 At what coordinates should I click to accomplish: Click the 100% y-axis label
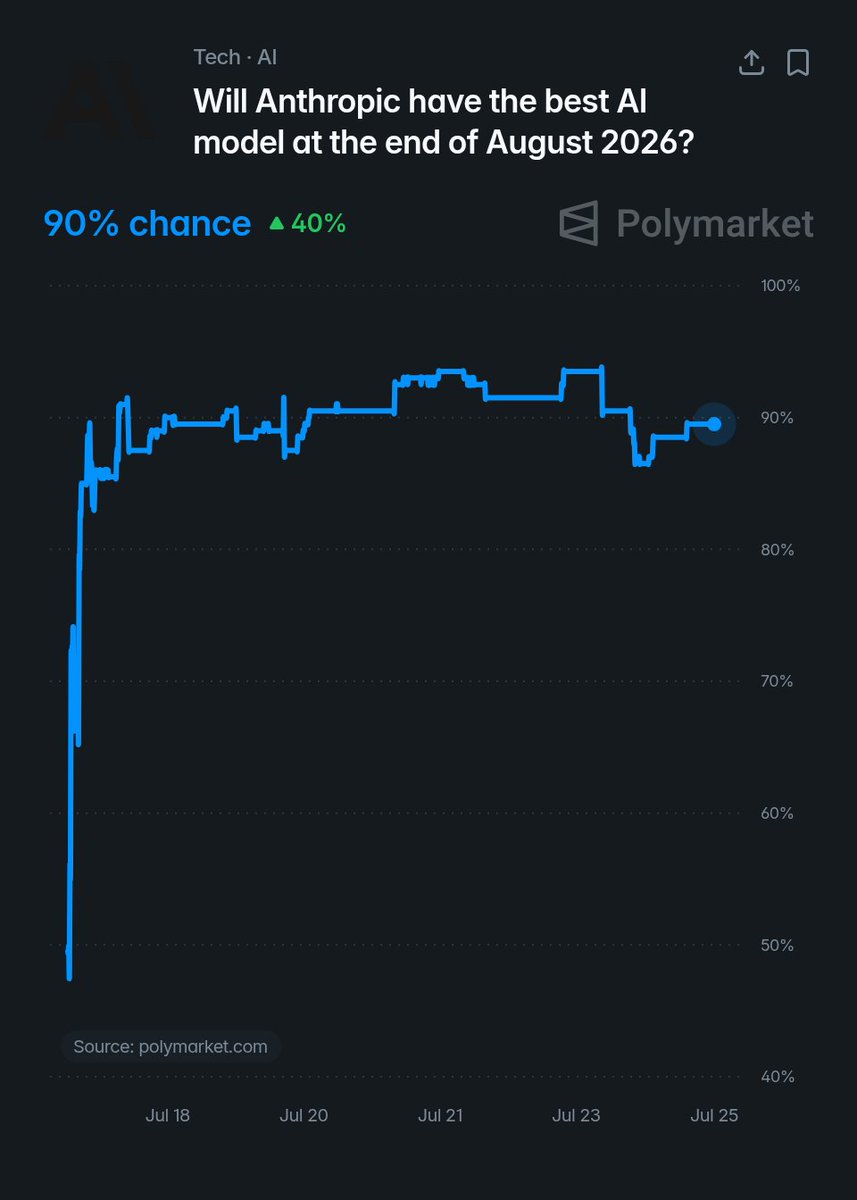(x=780, y=286)
